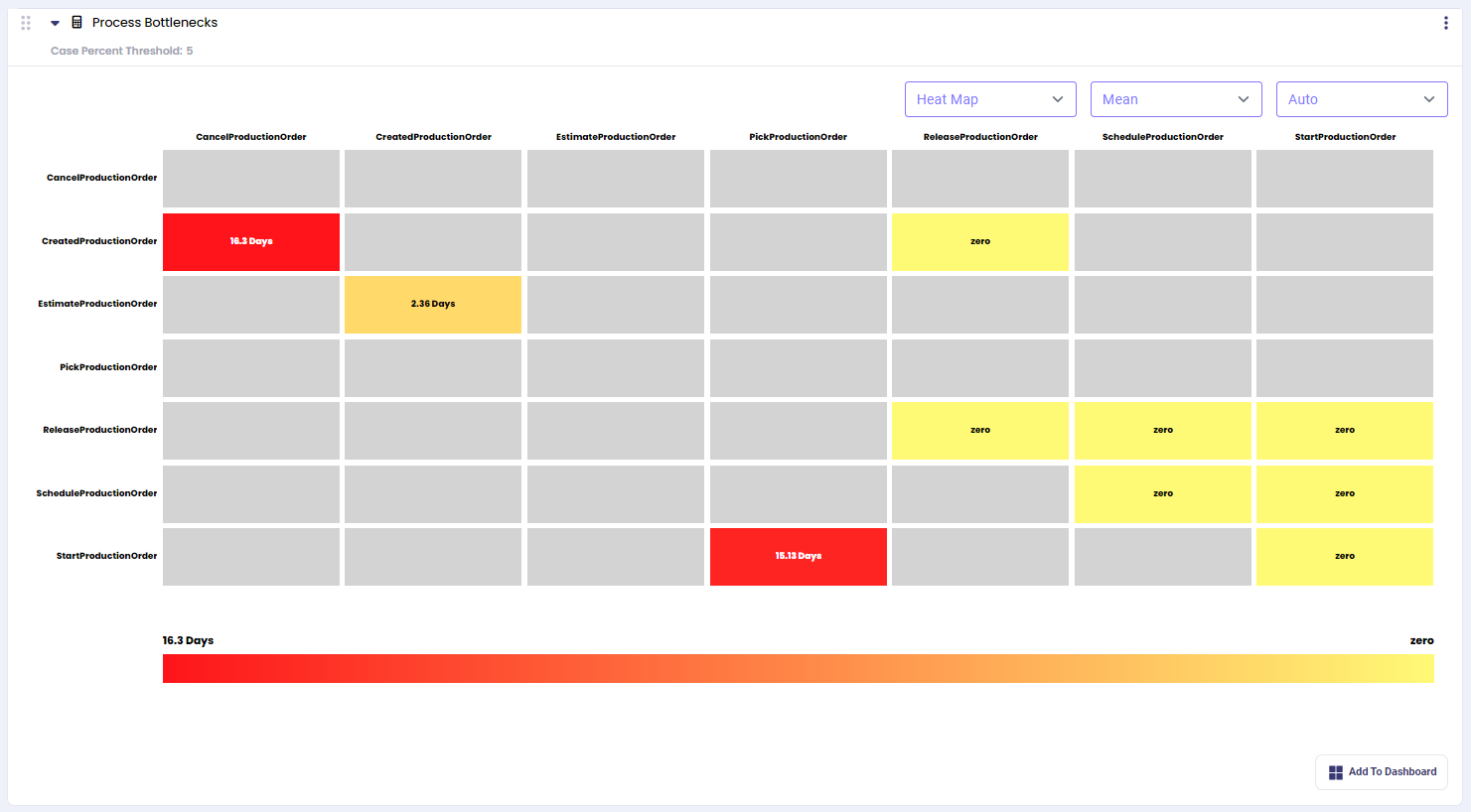The height and width of the screenshot is (812, 1471).
Task: Select the red 16.3 Days heat cell
Action: 251,241
